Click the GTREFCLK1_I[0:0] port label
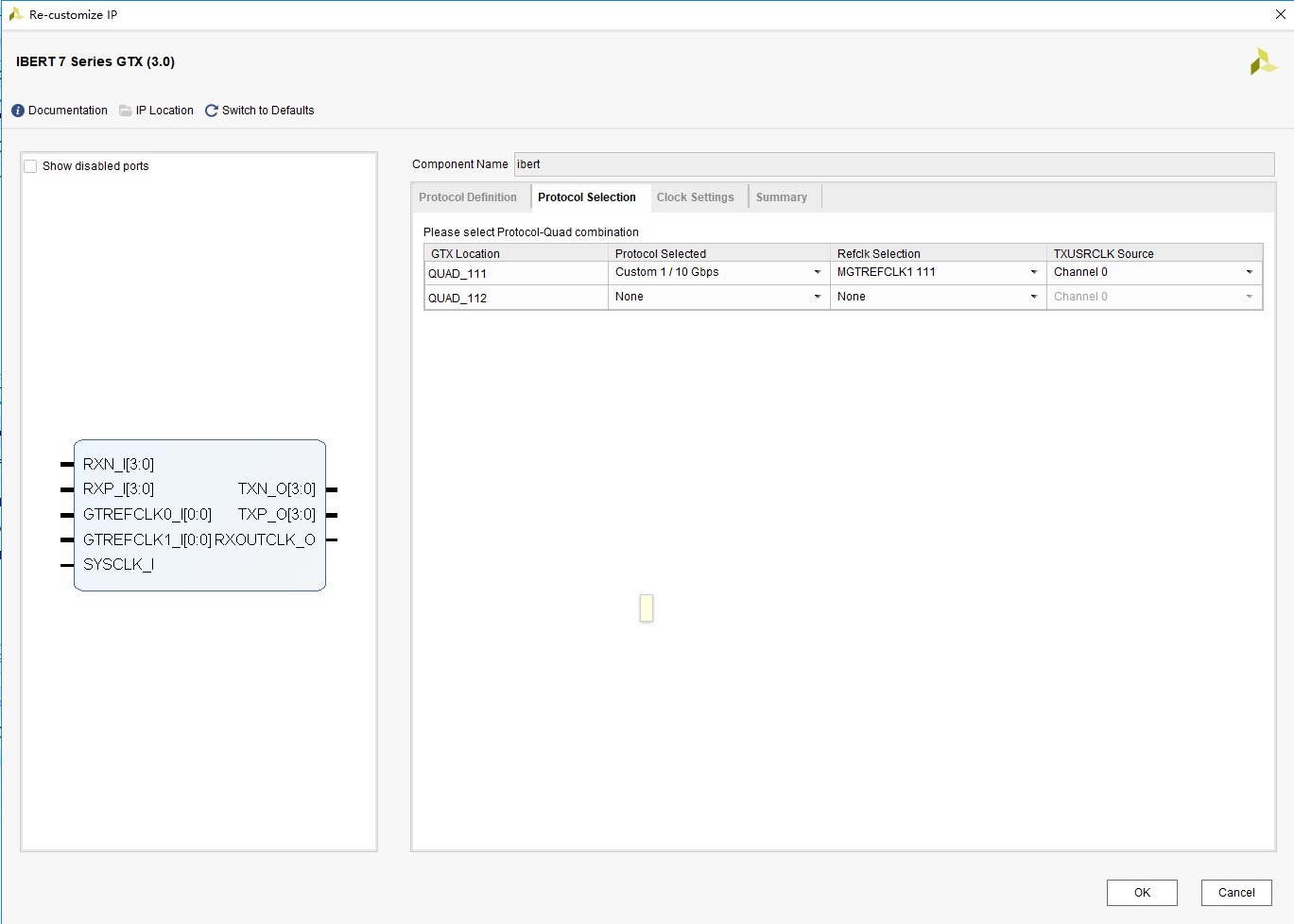This screenshot has height=924, width=1294. 147,539
